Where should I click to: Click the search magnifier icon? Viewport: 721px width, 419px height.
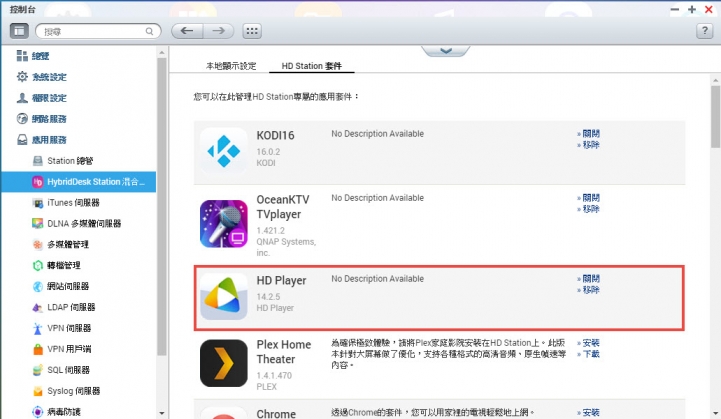coord(149,31)
